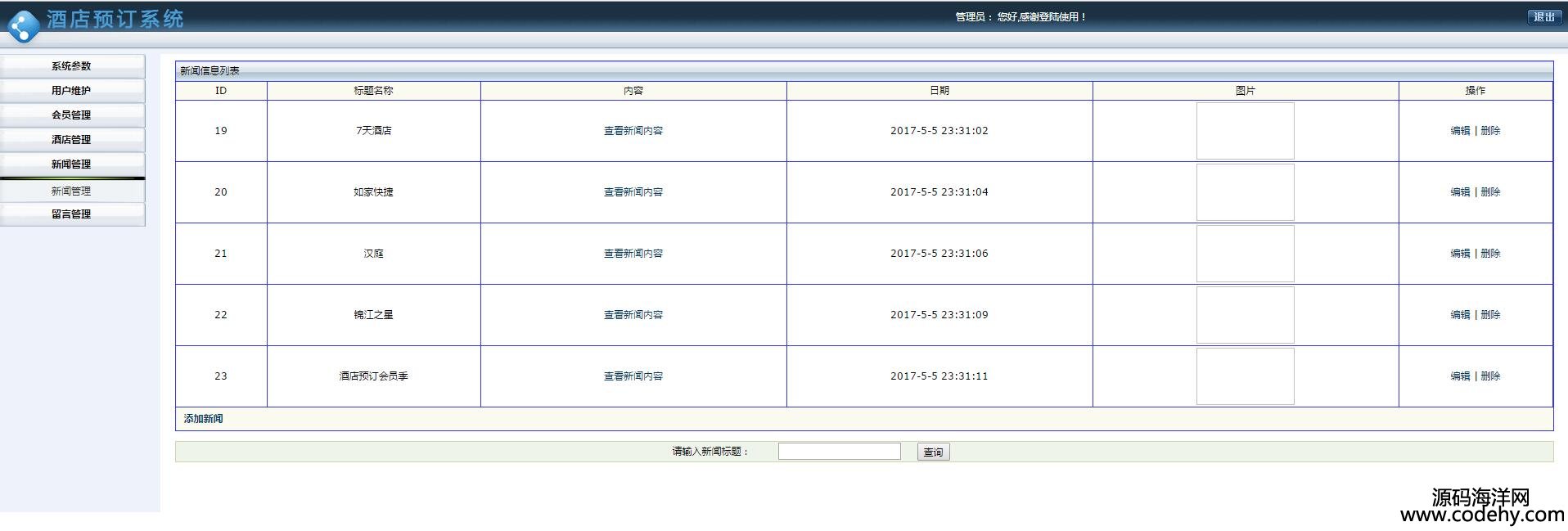Click the date 2017-5-5 23:31:02

pos(939,131)
